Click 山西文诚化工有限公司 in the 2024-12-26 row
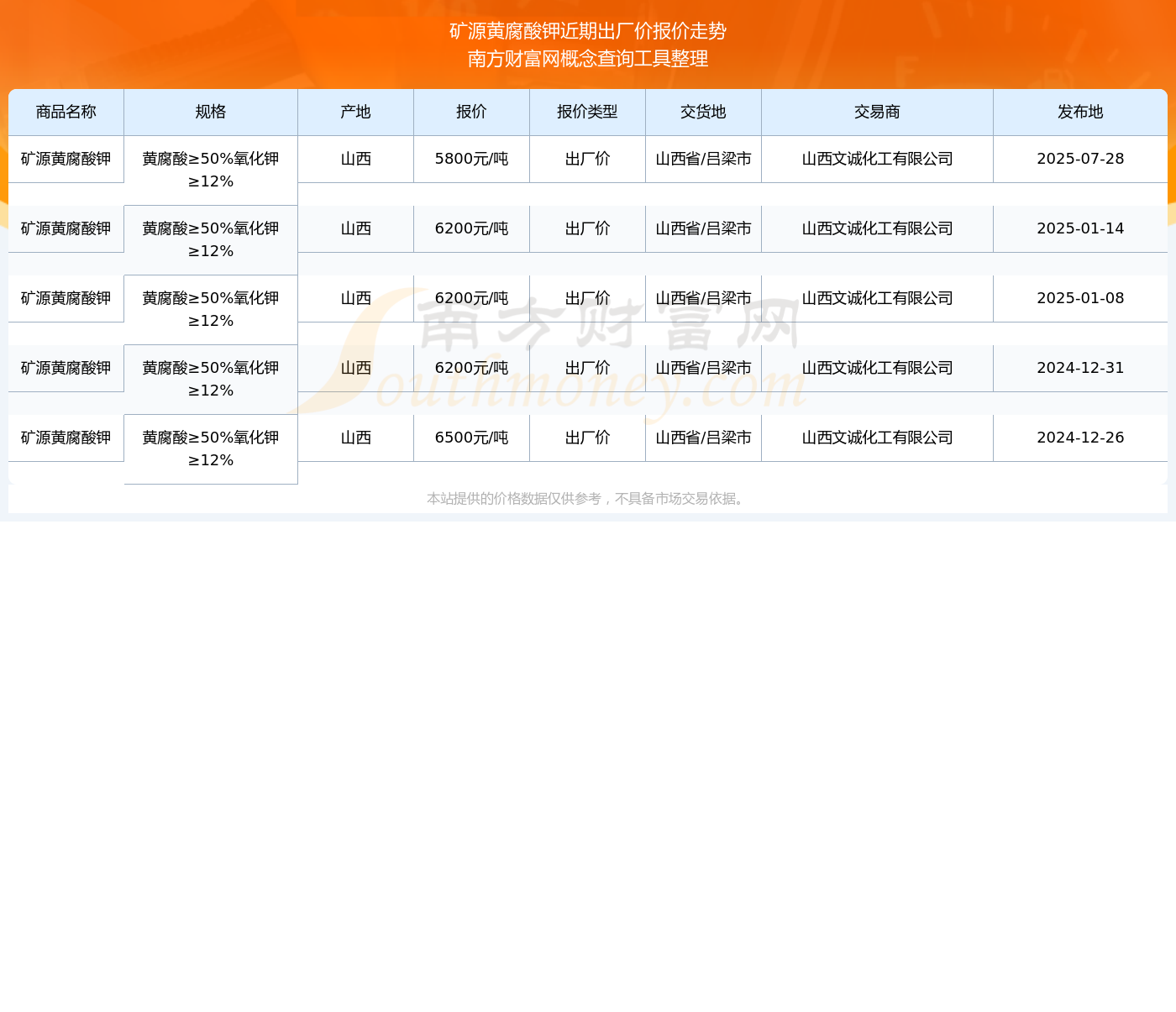Image resolution: width=1176 pixels, height=1012 pixels. (x=878, y=438)
